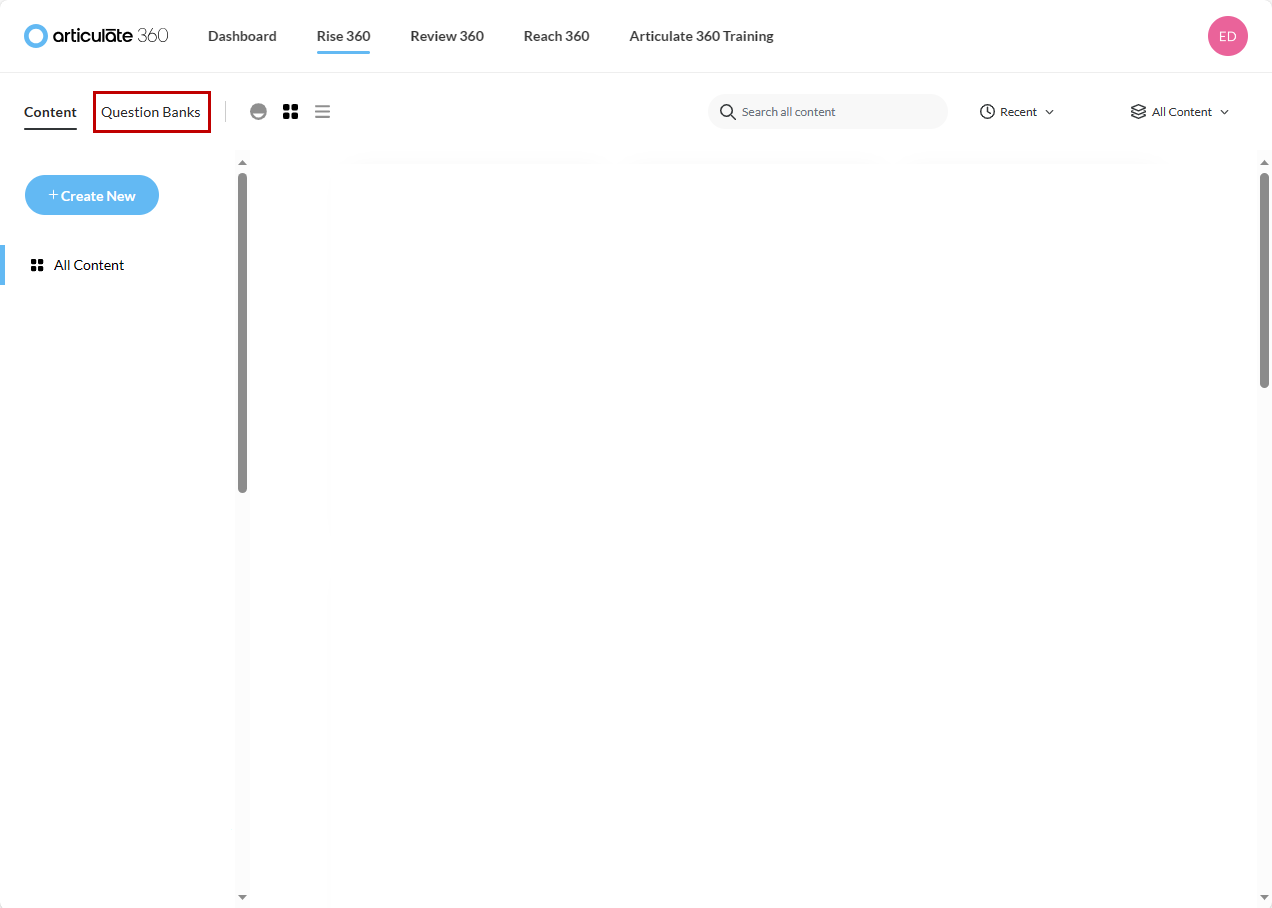Click the search magnifier icon
Screen dimensions: 1272x908
(728, 112)
